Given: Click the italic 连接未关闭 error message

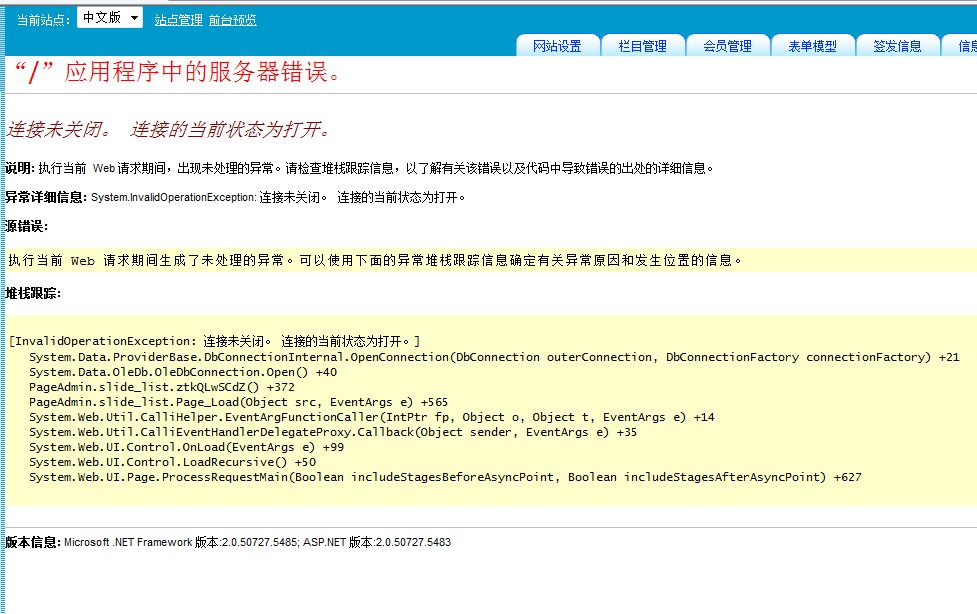Looking at the screenshot, I should coord(168,130).
